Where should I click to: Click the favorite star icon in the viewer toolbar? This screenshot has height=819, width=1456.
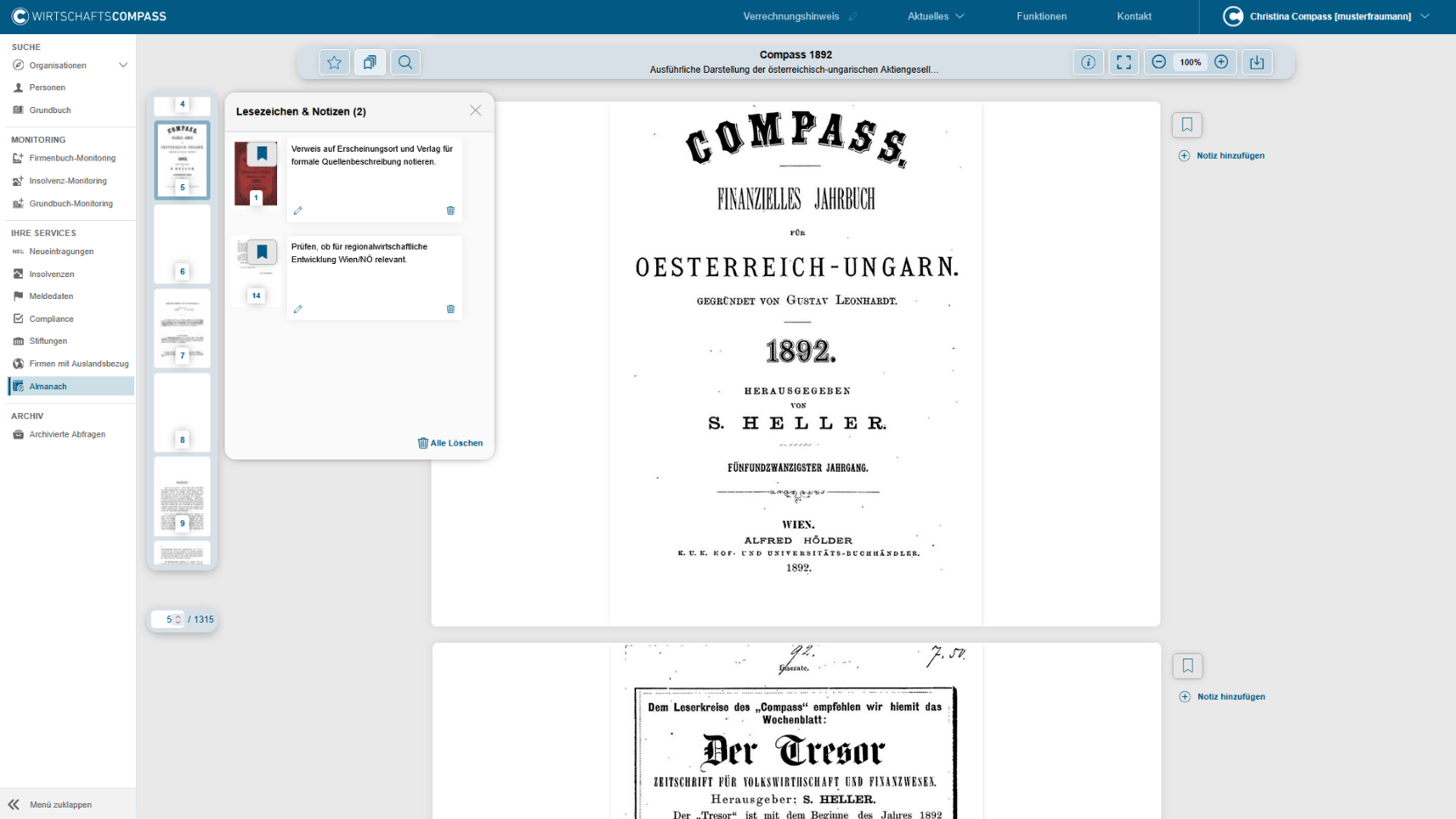[x=334, y=62]
